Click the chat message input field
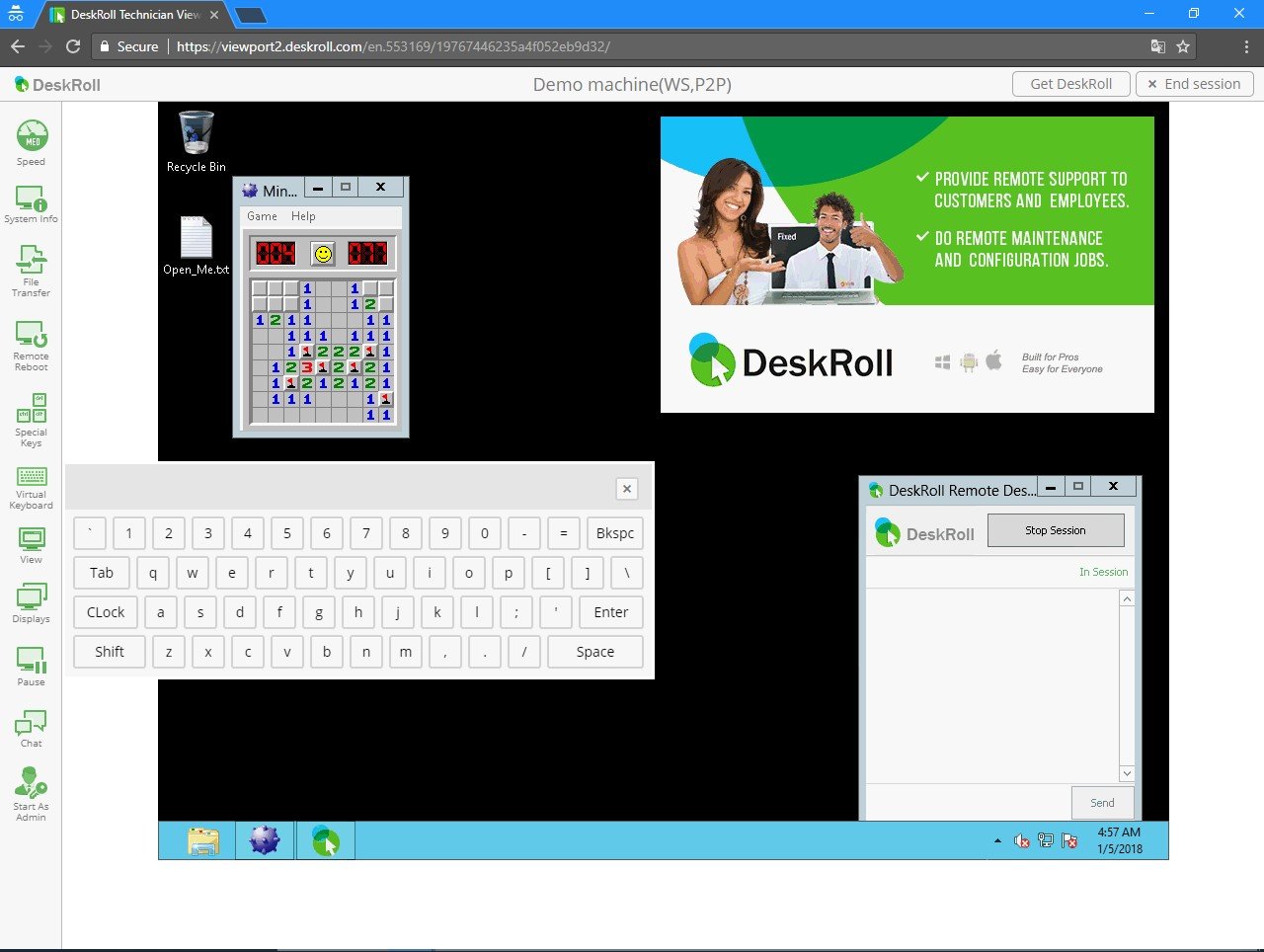This screenshot has height=952, width=1264. coord(968,802)
